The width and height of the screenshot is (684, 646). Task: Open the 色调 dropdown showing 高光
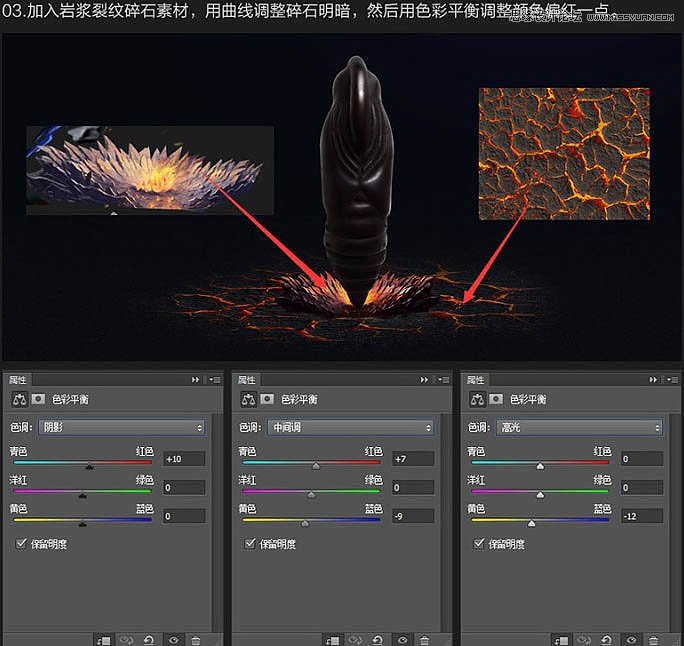tap(579, 427)
